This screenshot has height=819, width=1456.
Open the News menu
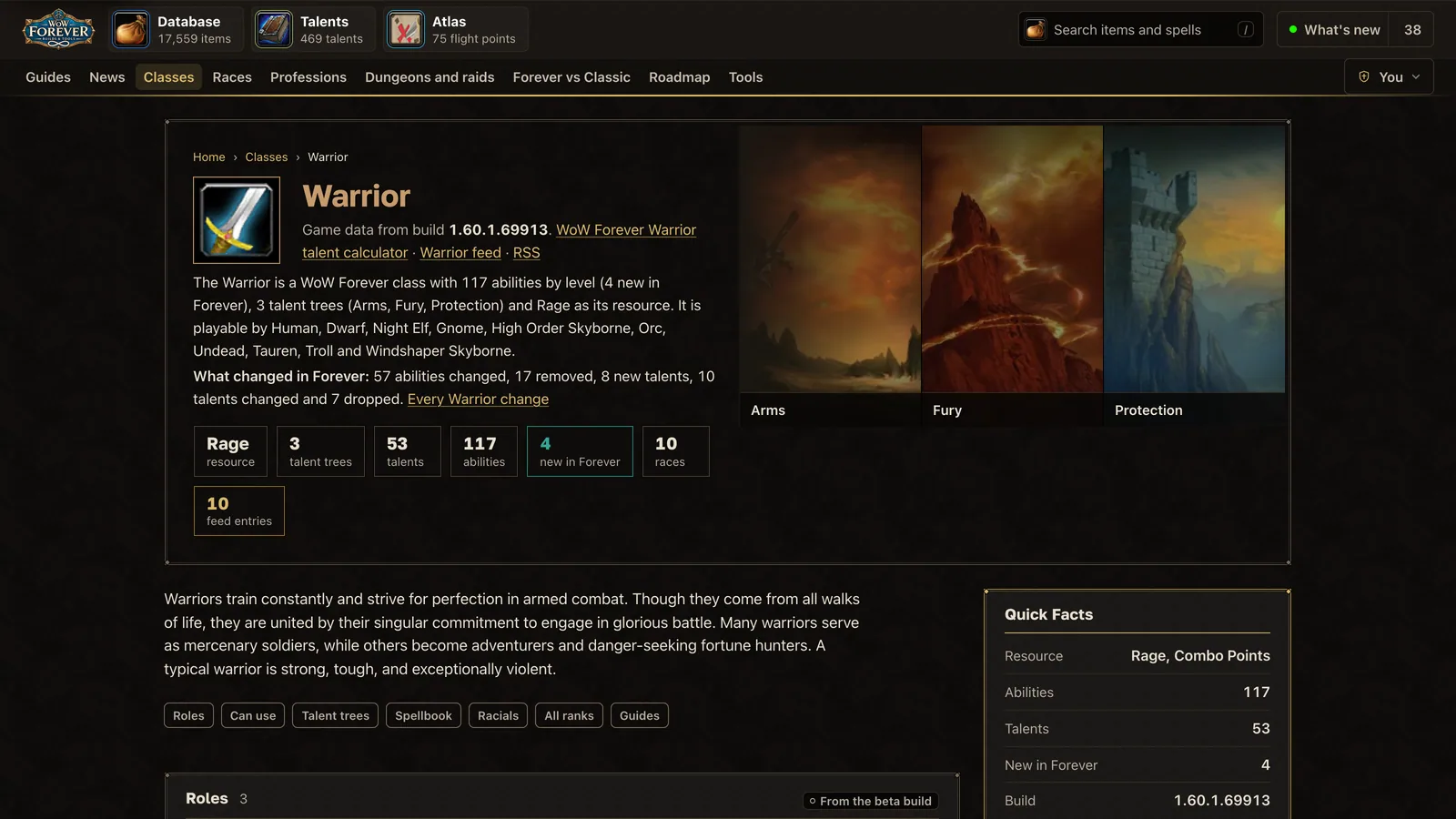click(x=107, y=77)
